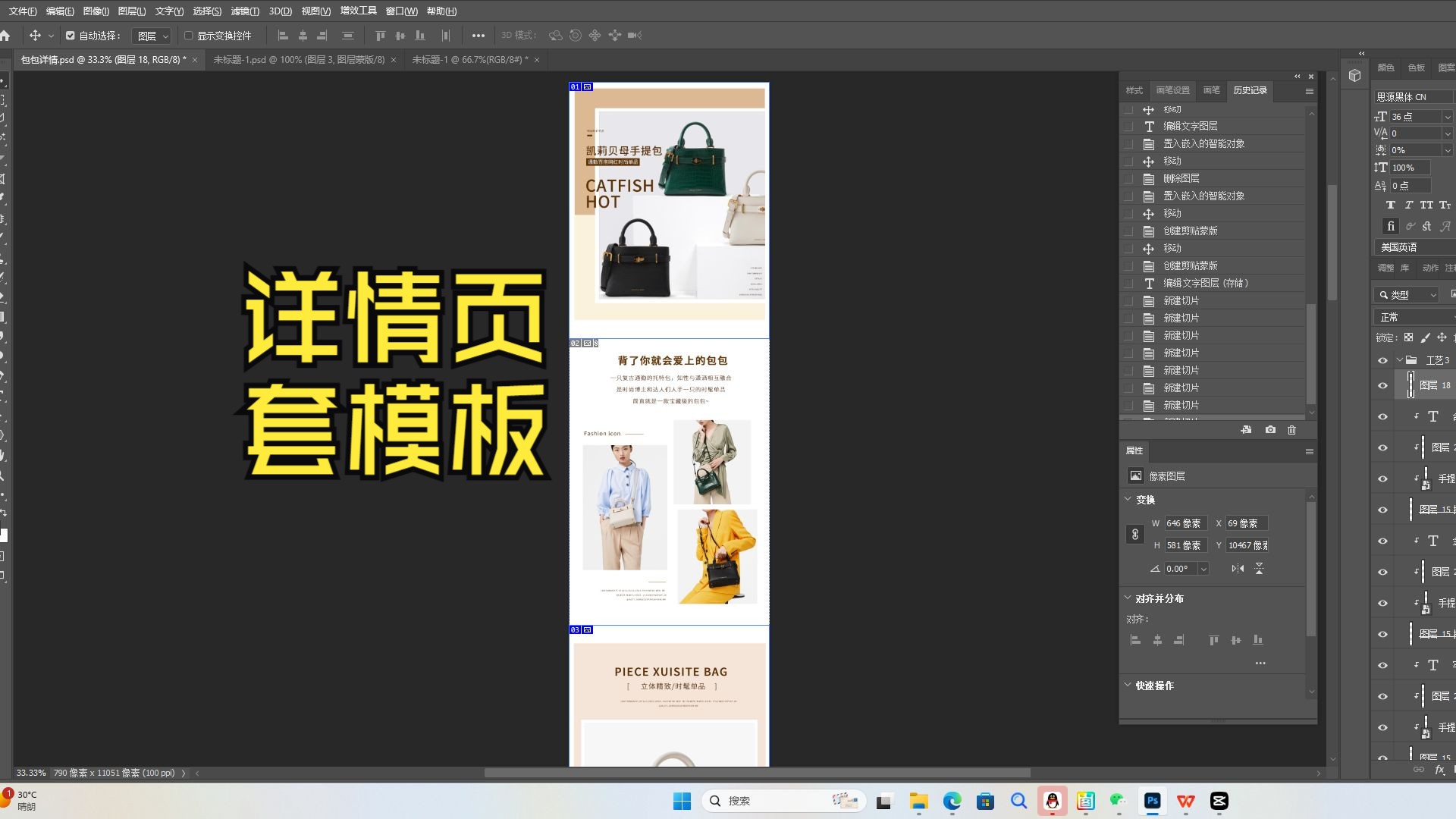Open Windows Start button on taskbar
The width and height of the screenshot is (1456, 819).
(682, 801)
